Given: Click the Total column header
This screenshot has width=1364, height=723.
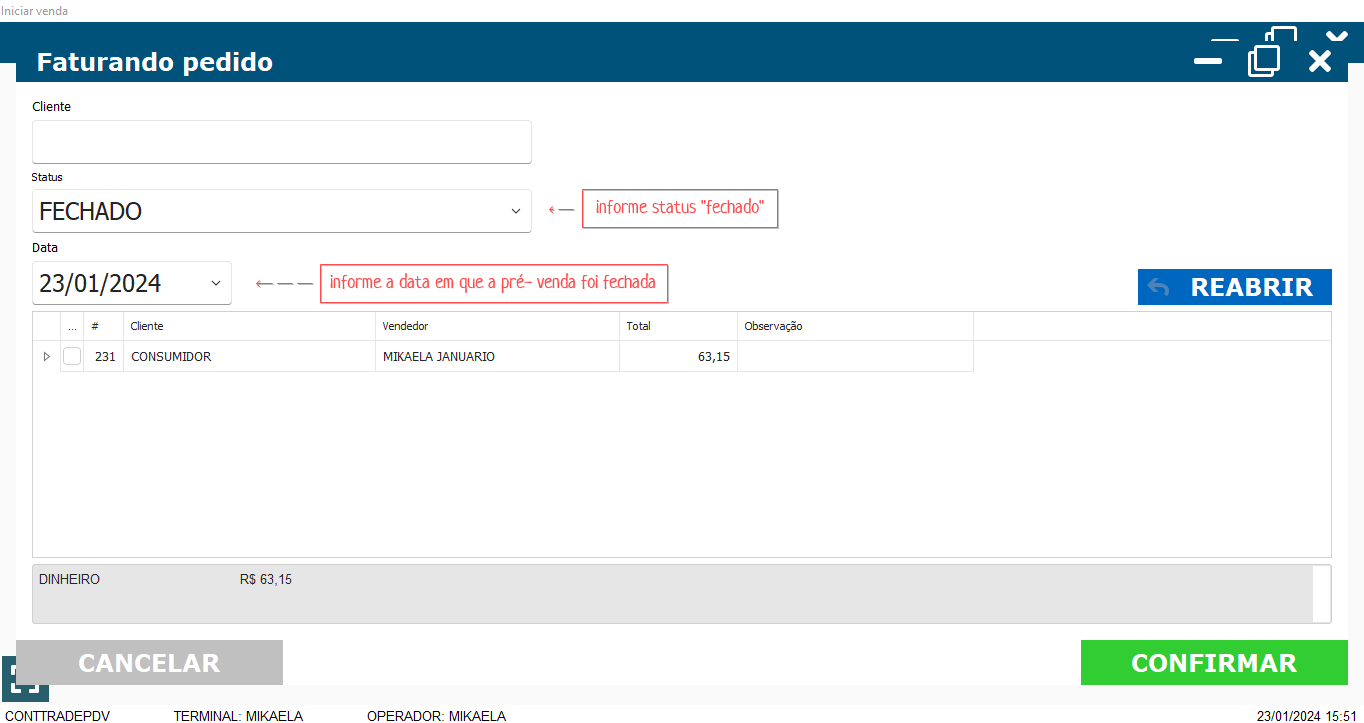Looking at the screenshot, I should (x=677, y=326).
